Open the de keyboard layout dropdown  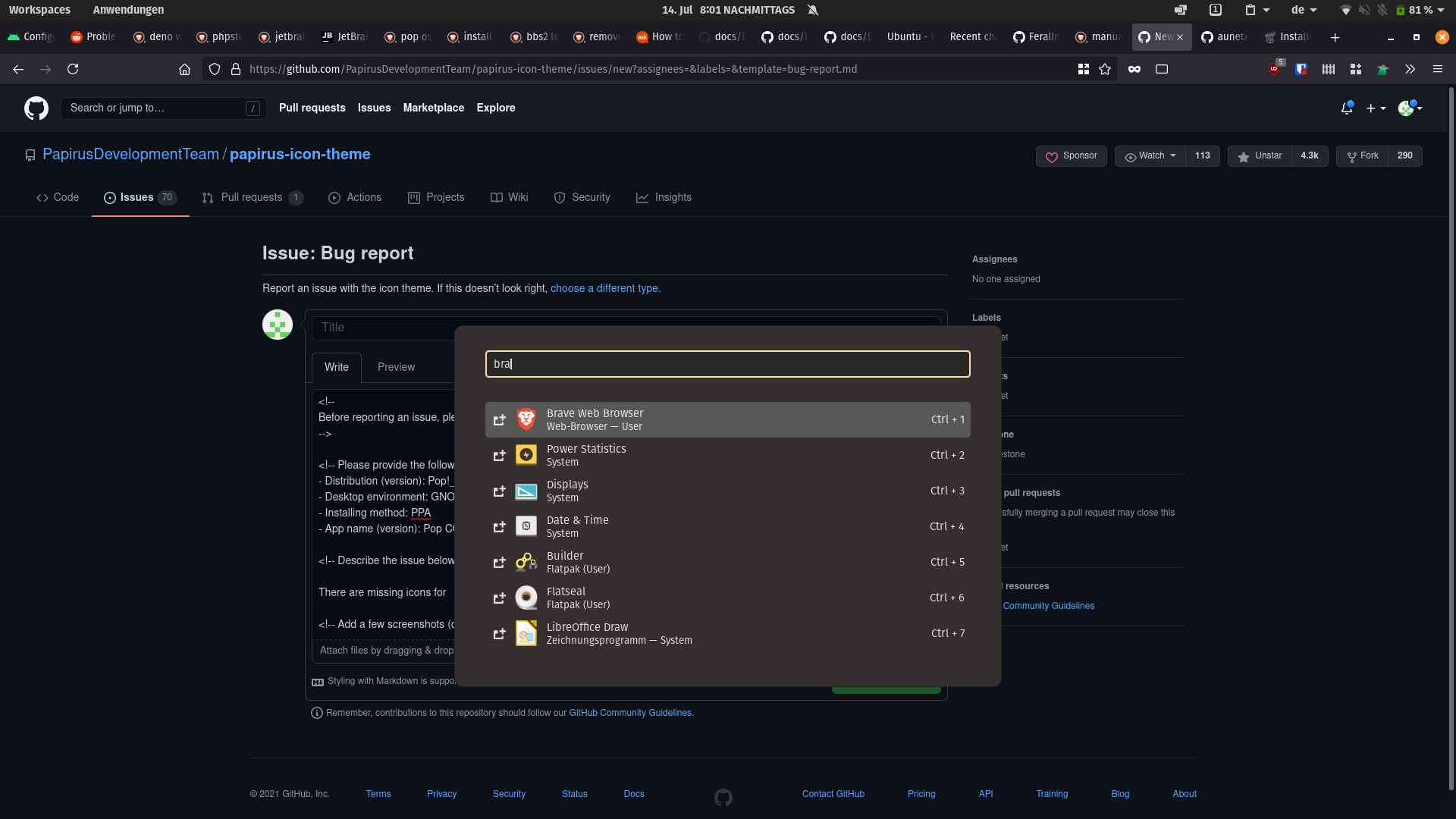click(x=1304, y=10)
